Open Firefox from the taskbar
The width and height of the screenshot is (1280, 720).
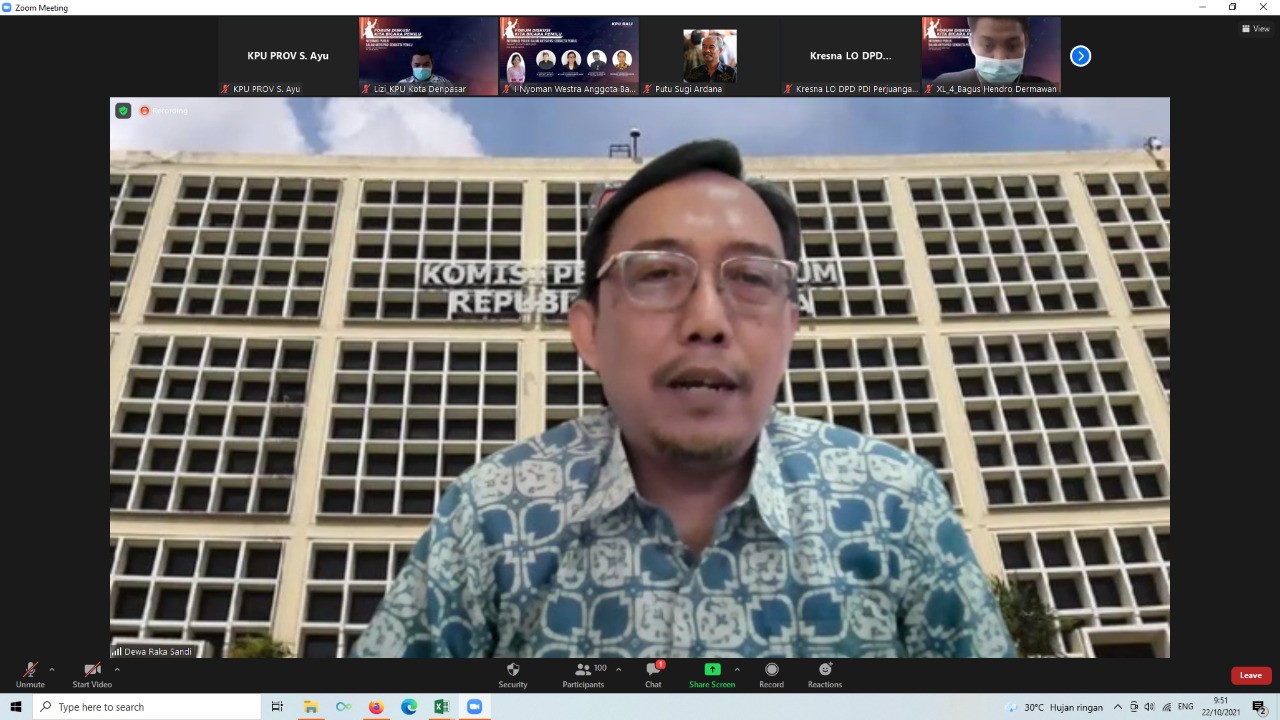pyautogui.click(x=376, y=707)
